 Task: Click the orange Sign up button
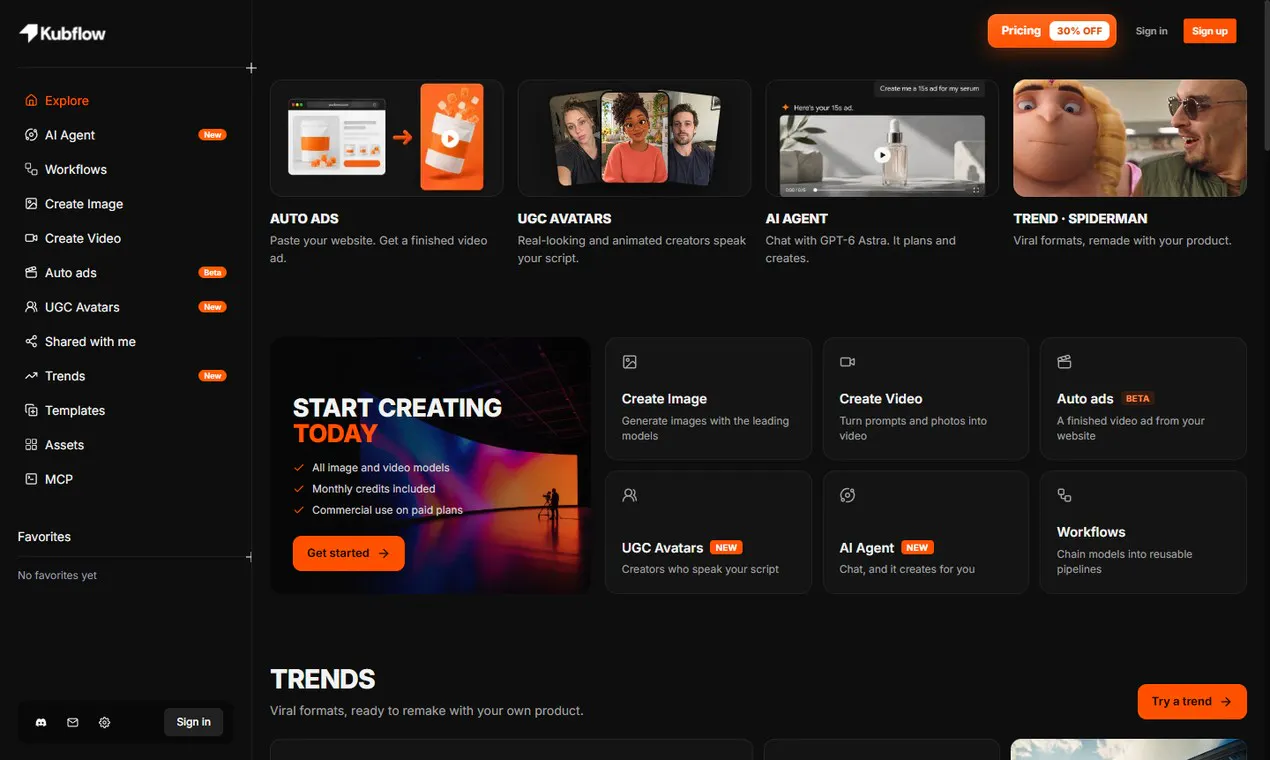[x=1209, y=31]
